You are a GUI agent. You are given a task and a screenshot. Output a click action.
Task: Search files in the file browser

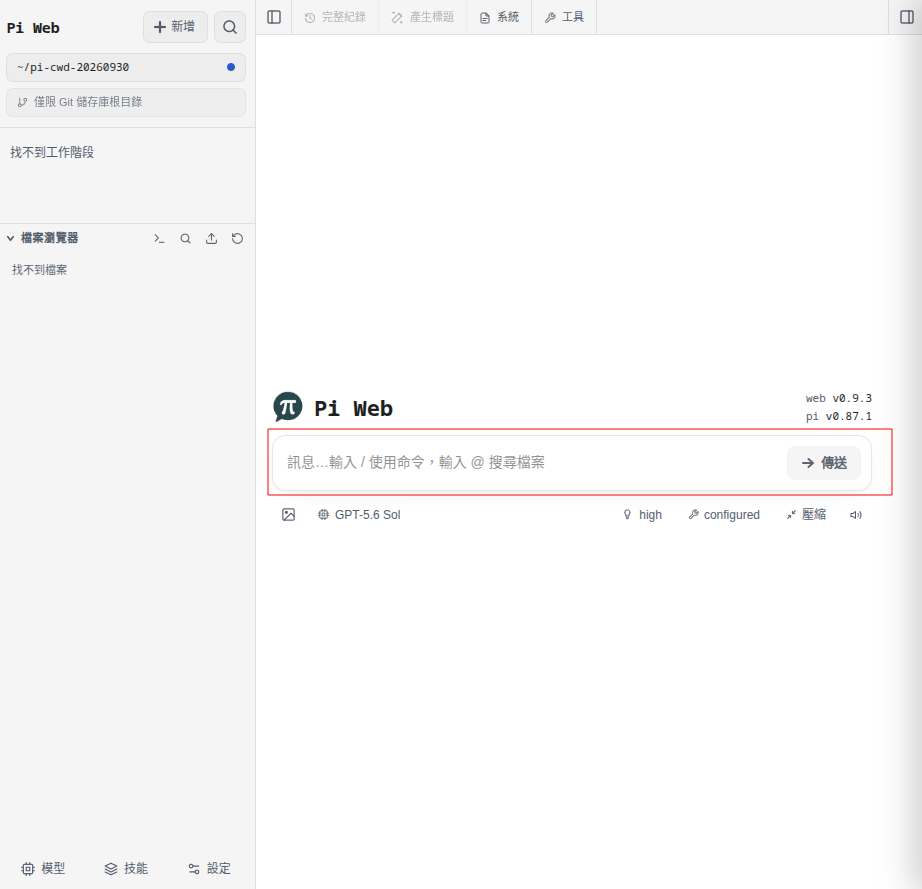tap(185, 239)
